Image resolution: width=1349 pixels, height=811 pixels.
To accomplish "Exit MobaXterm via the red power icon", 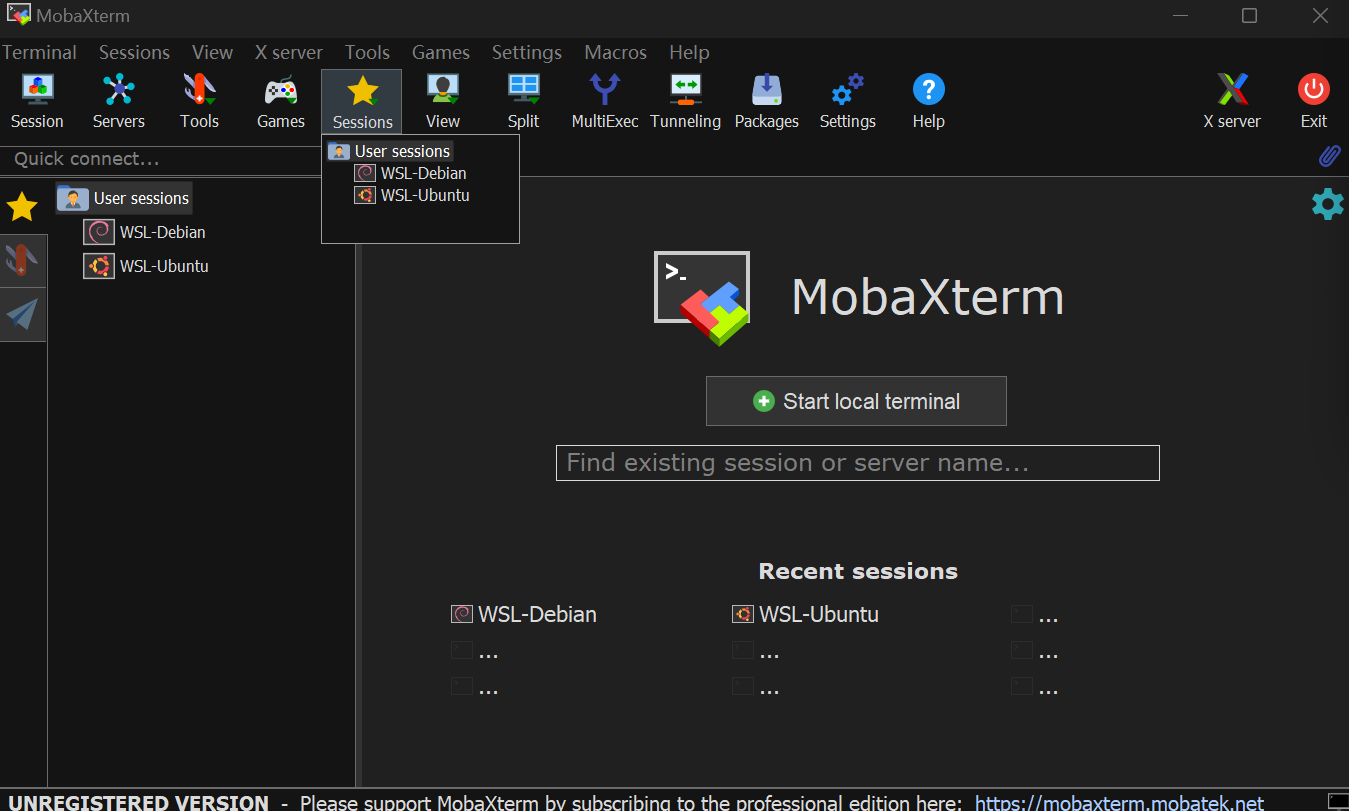I will (x=1313, y=100).
